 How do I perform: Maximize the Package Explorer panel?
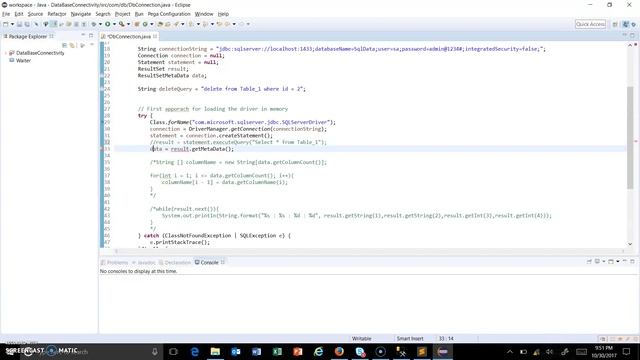point(91,36)
